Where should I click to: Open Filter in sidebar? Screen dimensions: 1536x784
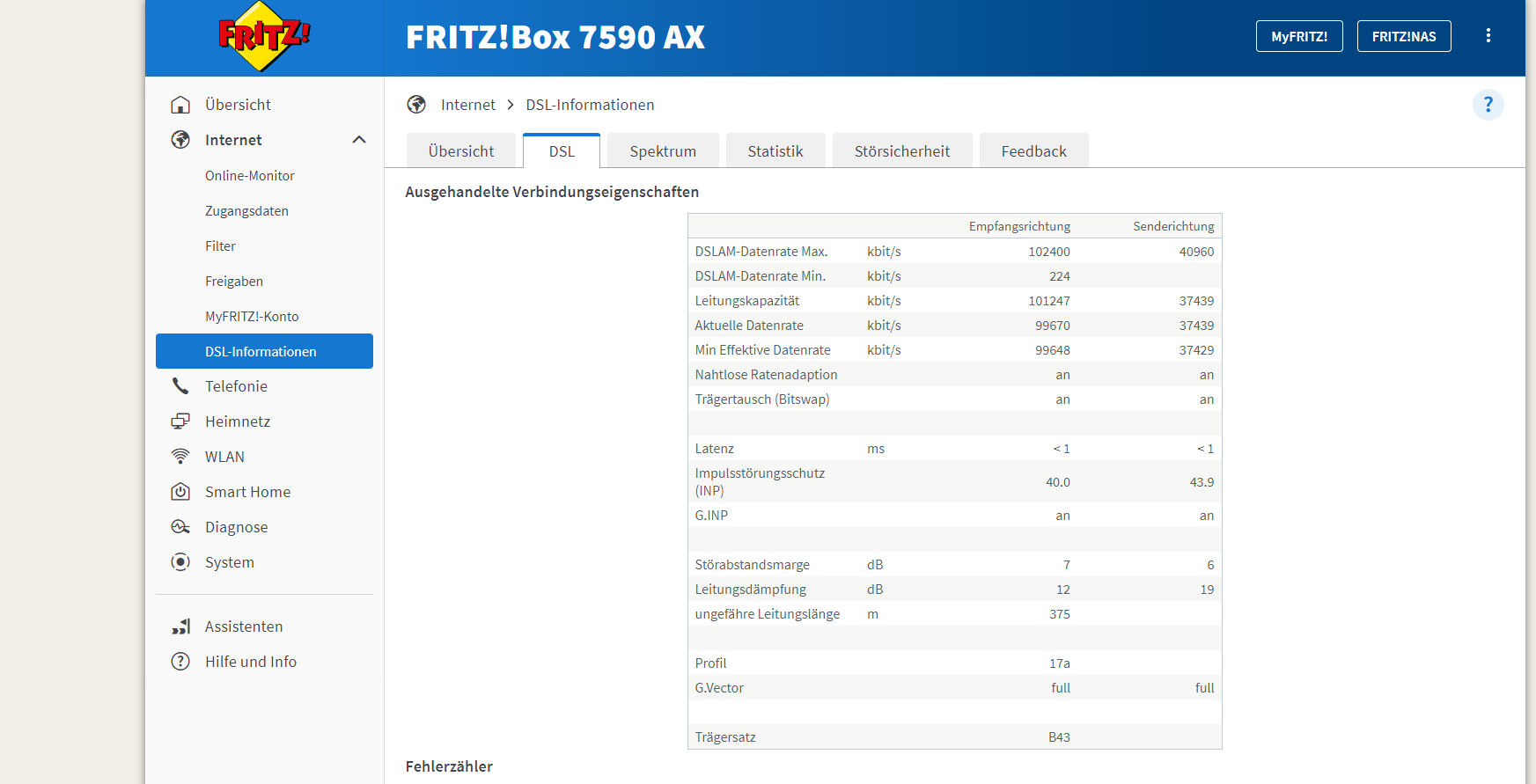pyautogui.click(x=220, y=245)
